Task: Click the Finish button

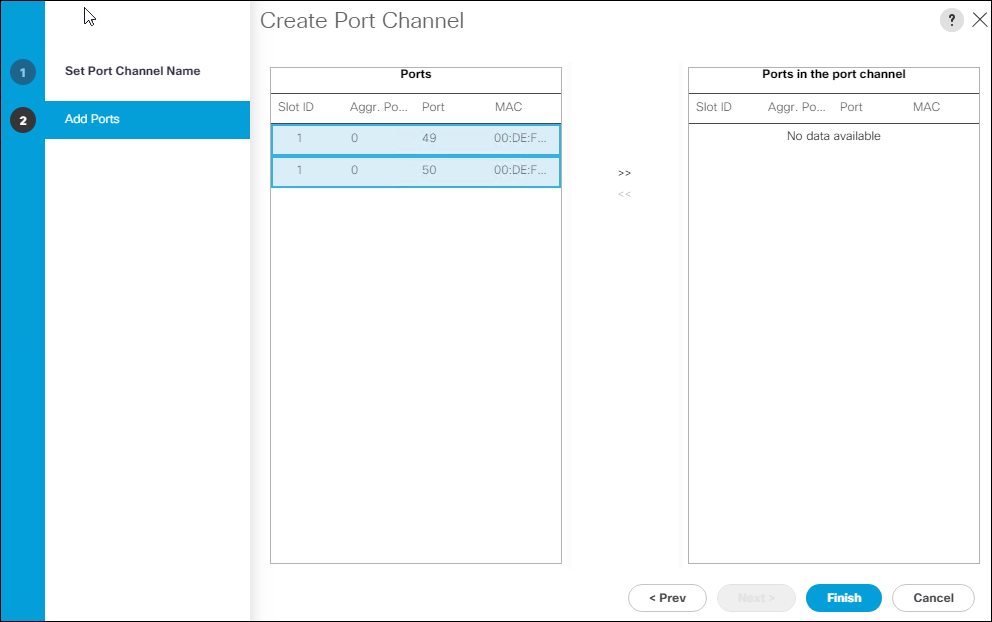Action: 844,598
